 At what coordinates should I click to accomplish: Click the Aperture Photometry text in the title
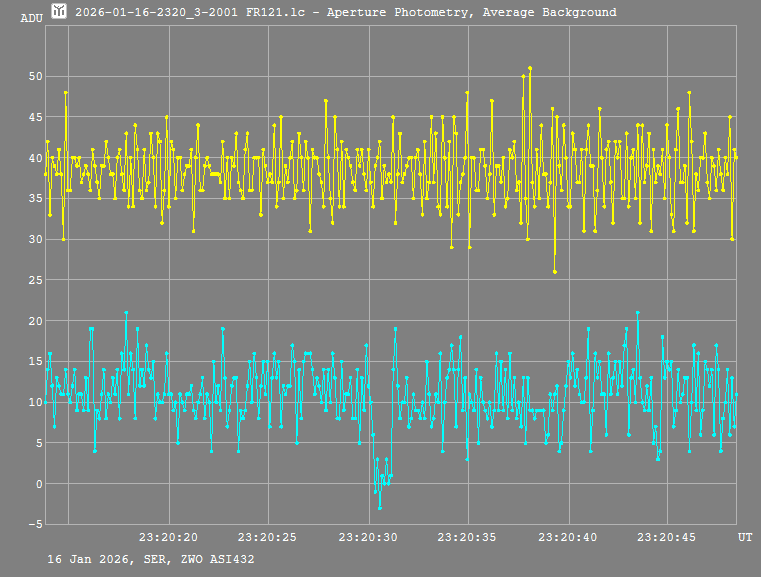point(401,12)
